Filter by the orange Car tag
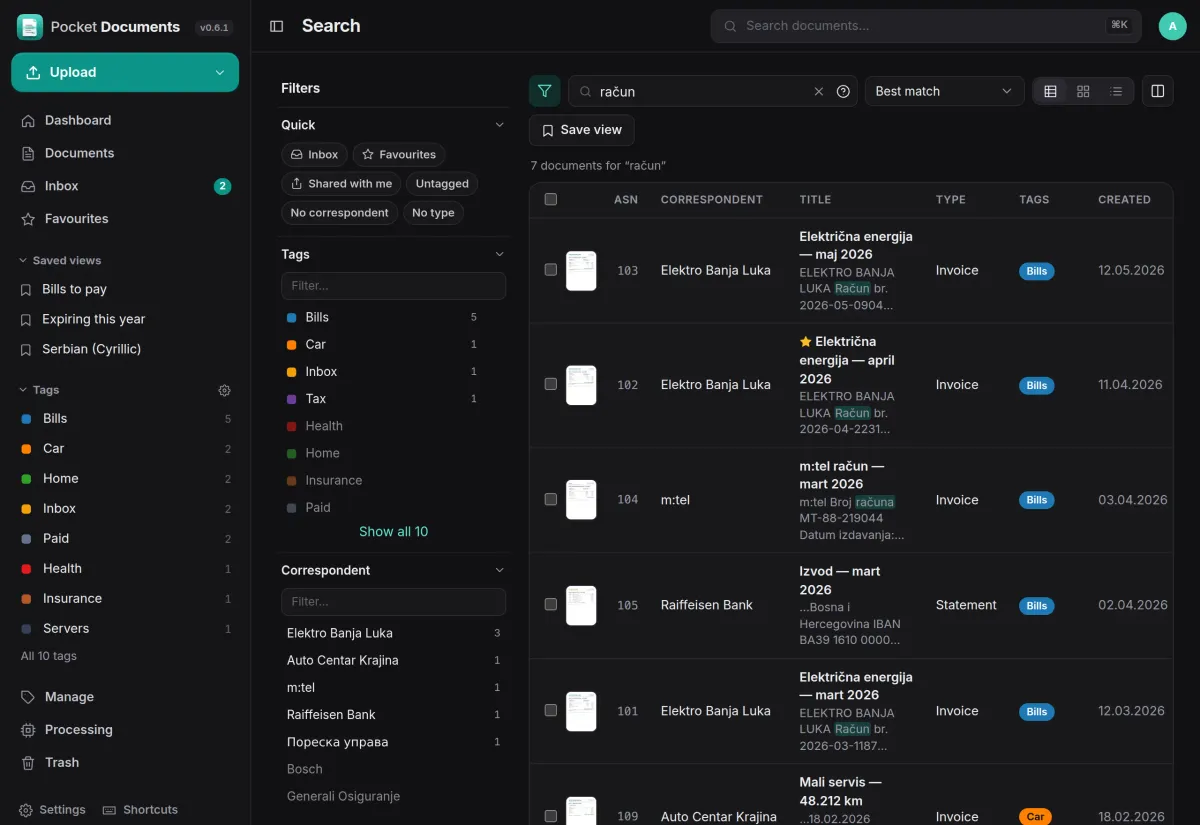 tap(393, 344)
